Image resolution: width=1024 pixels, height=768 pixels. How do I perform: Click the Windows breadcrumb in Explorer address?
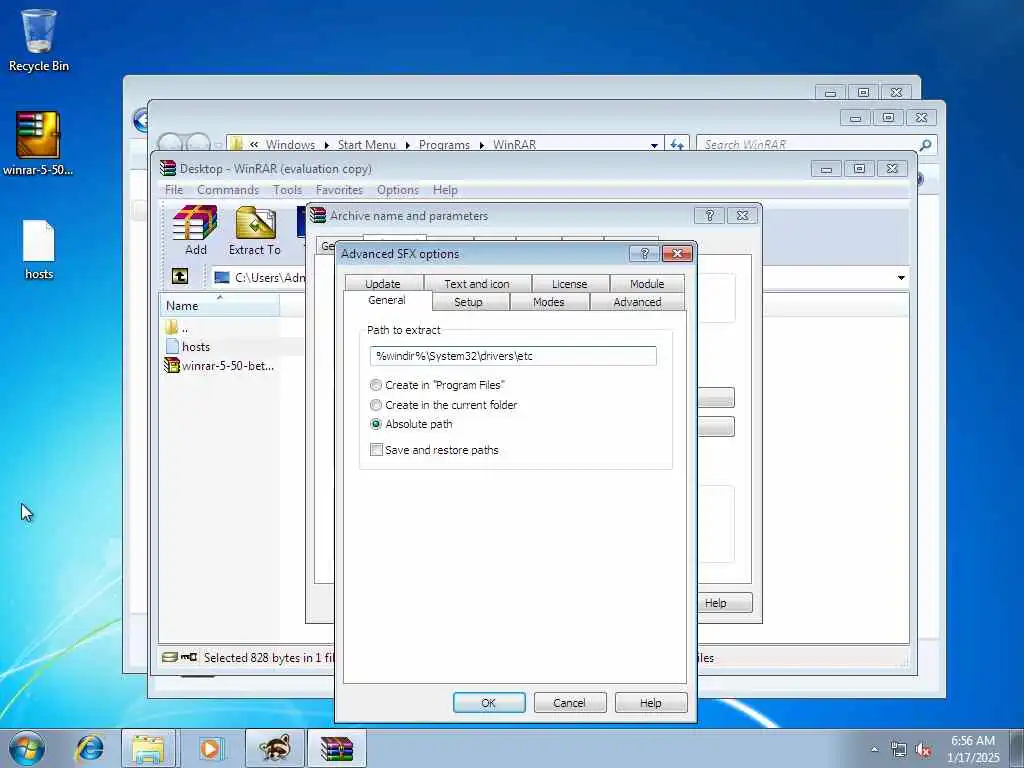pyautogui.click(x=290, y=145)
